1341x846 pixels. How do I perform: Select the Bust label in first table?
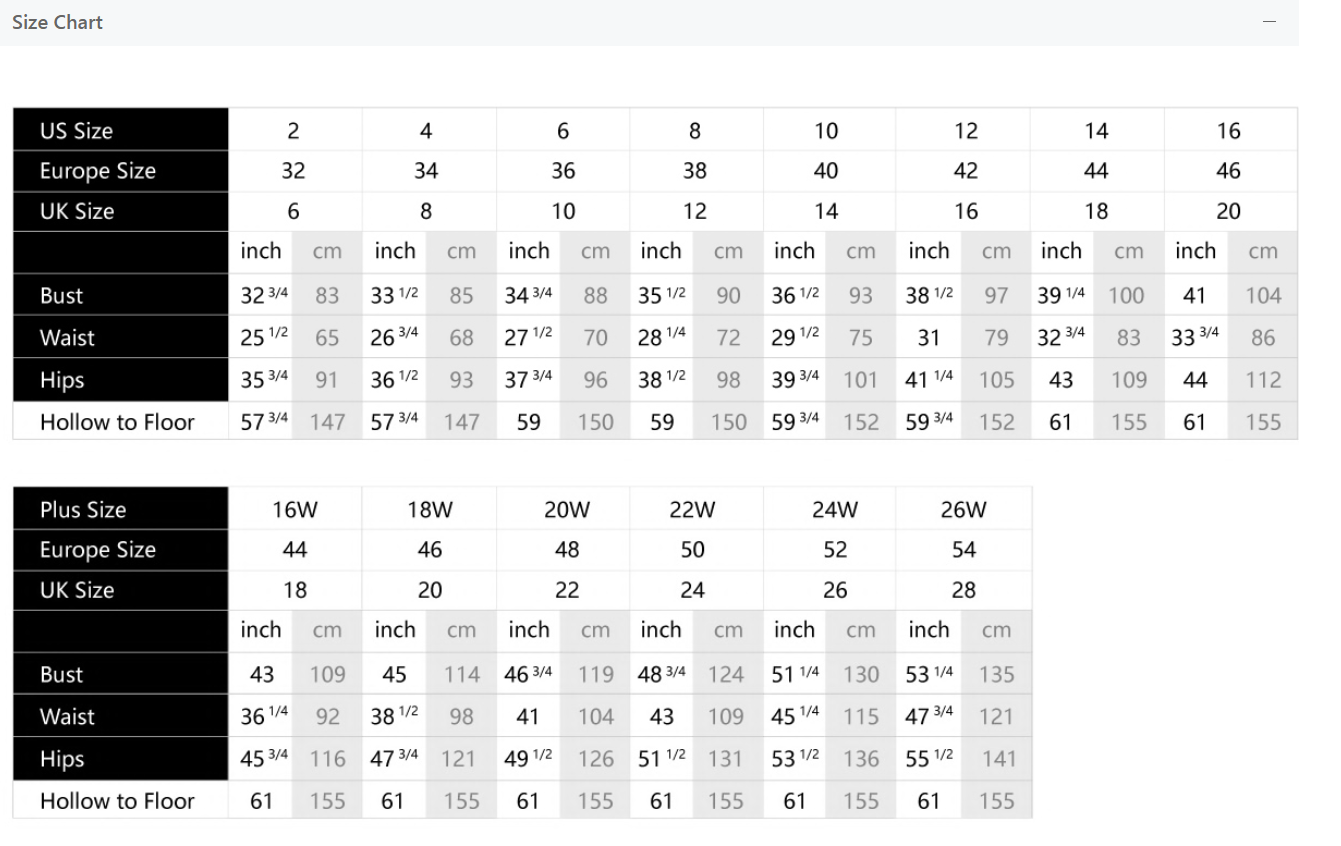[61, 296]
